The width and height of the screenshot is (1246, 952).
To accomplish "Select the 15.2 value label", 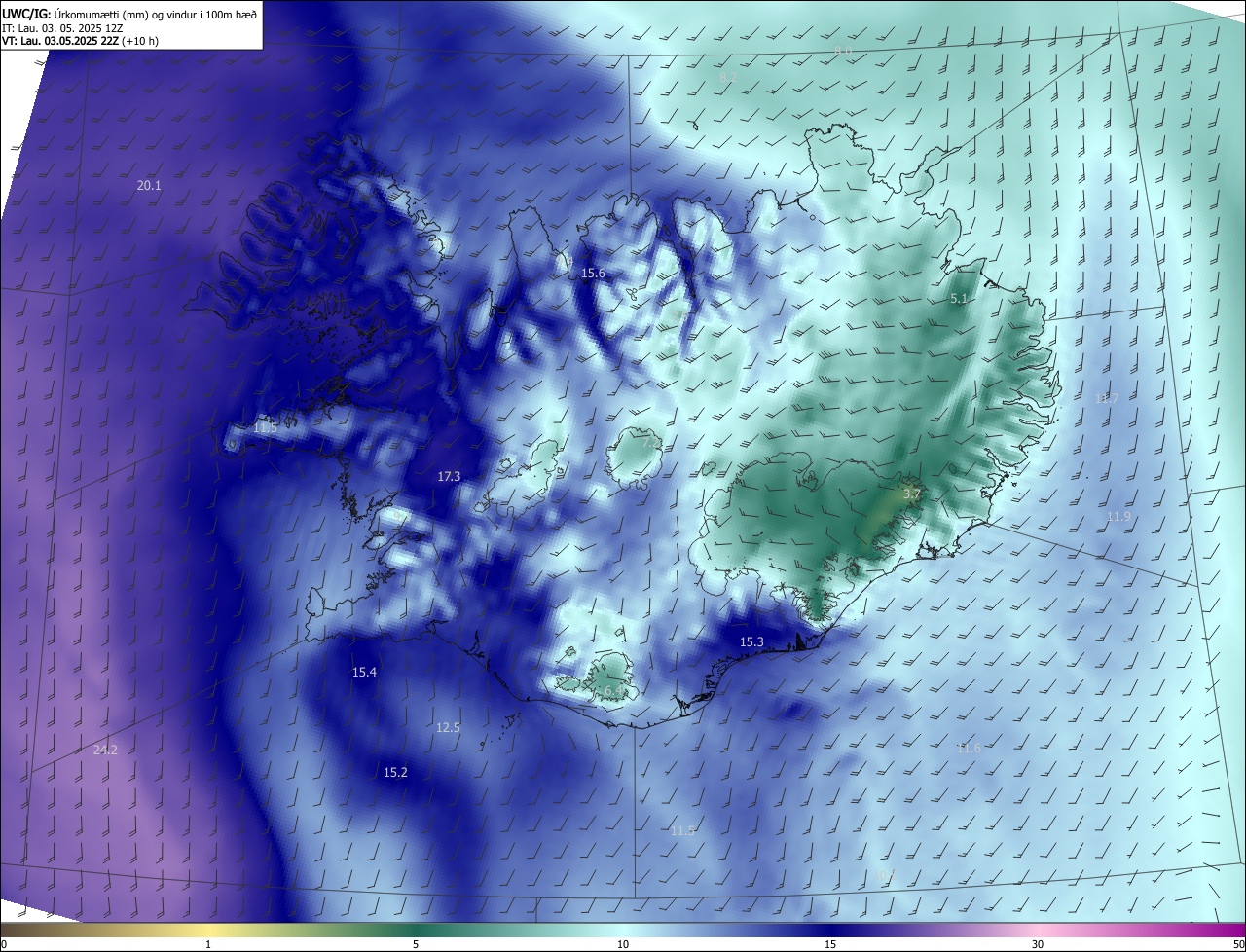I will 395,772.
